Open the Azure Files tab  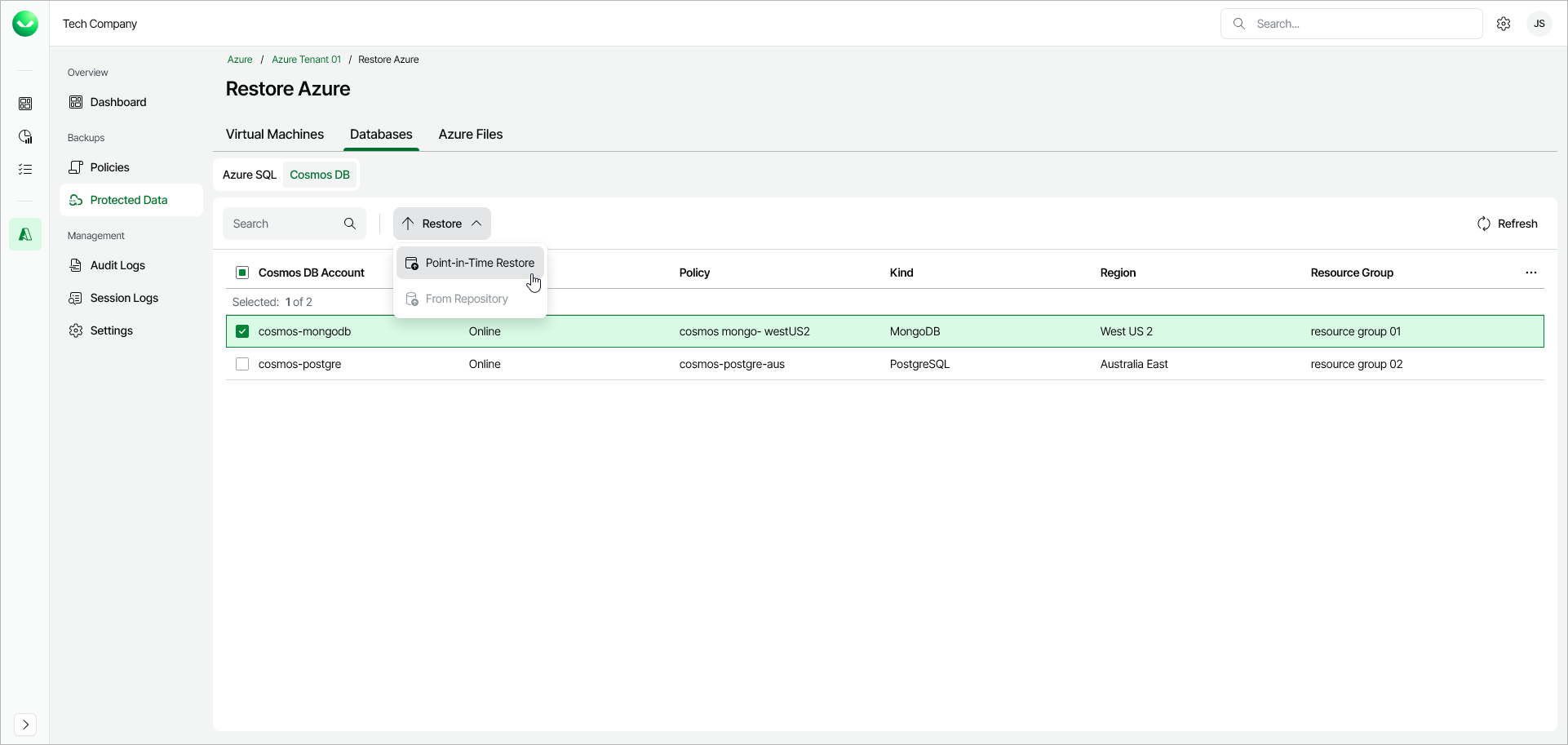(471, 135)
